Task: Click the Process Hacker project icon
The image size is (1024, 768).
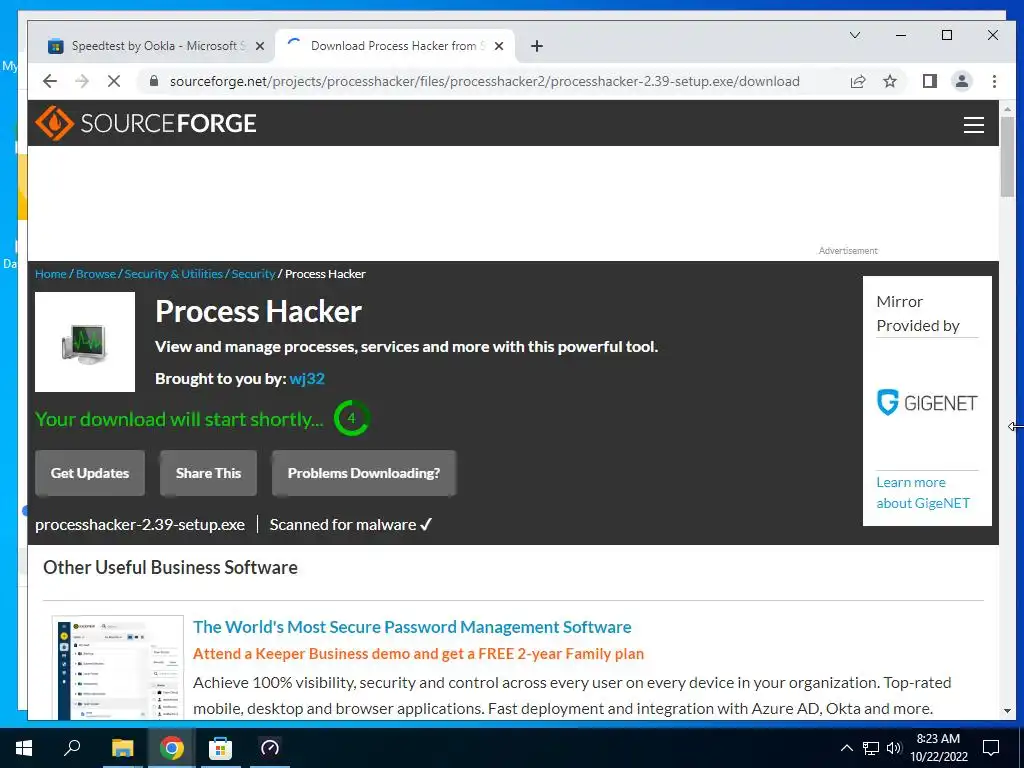Action: 85,342
